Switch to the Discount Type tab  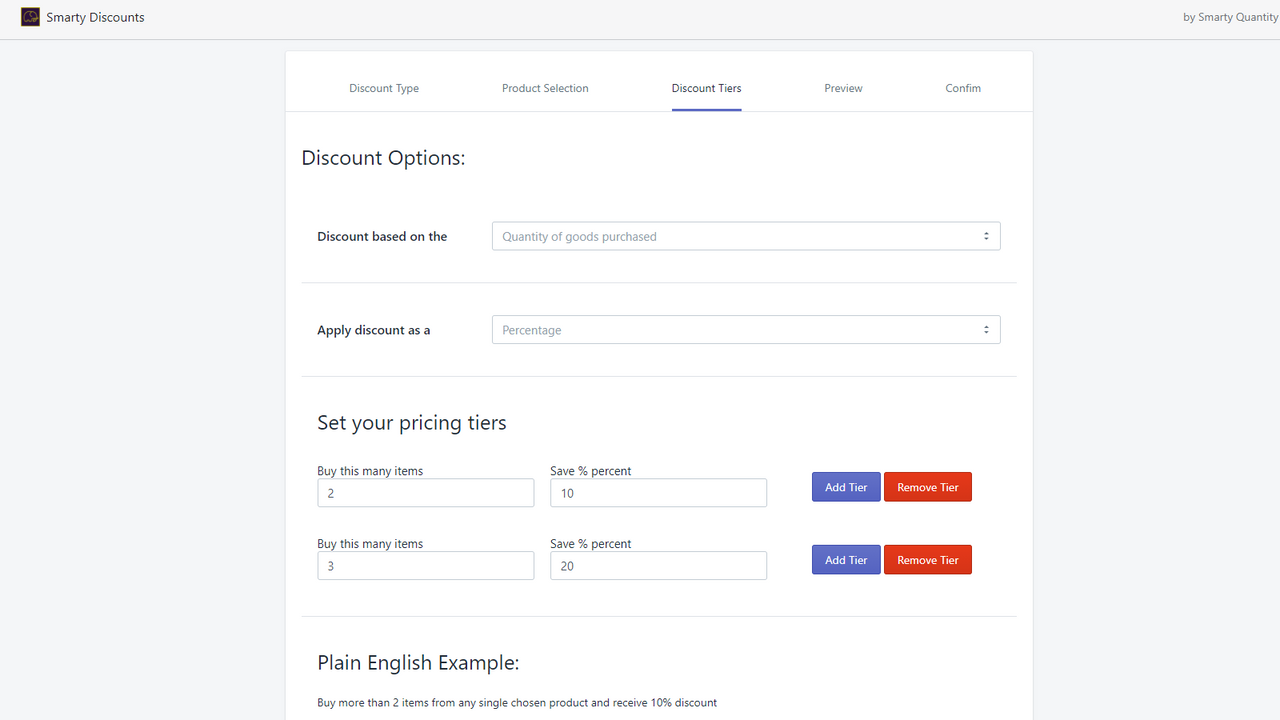pos(384,88)
